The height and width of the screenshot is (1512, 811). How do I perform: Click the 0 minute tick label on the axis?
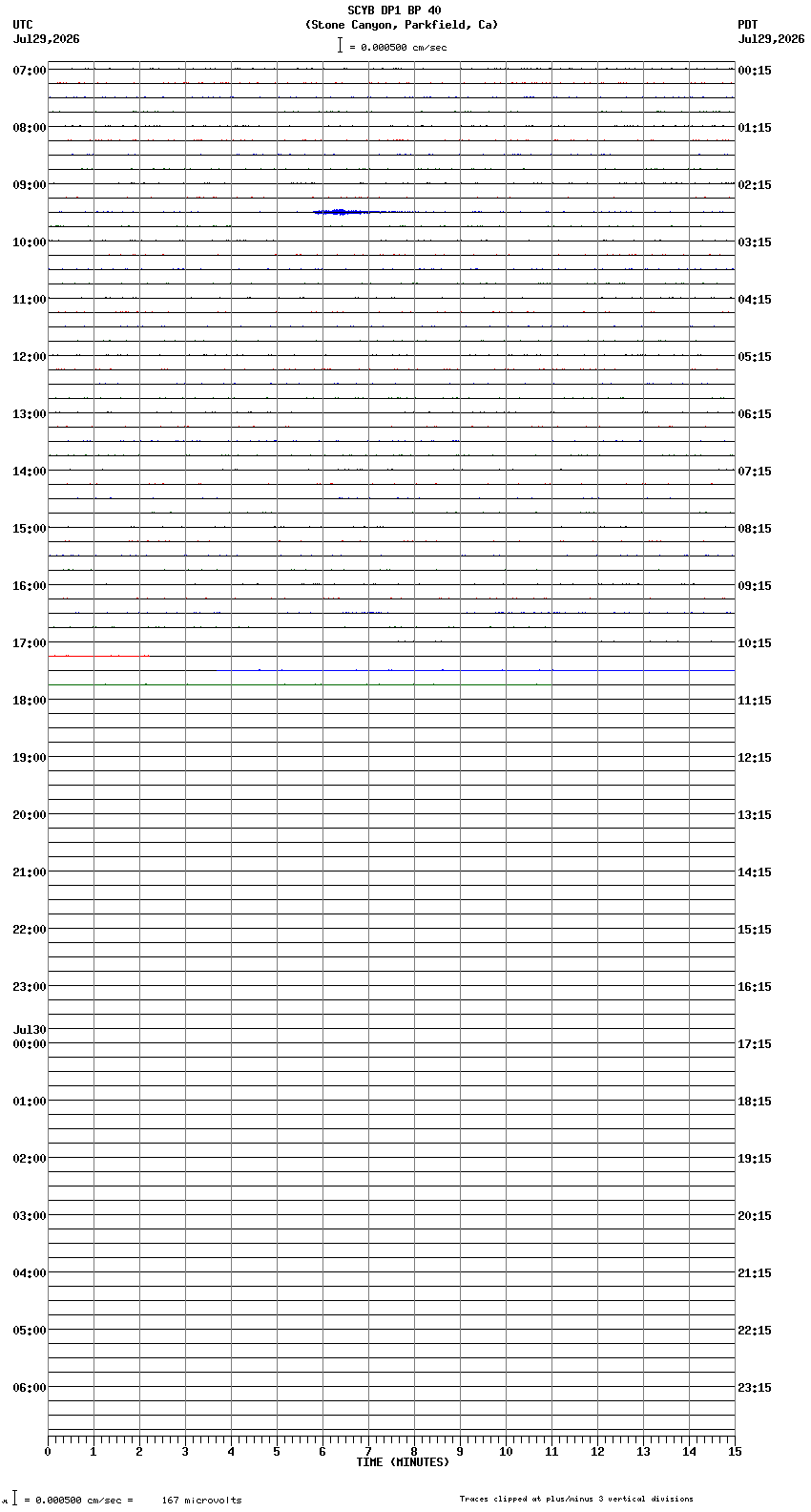(x=48, y=1452)
